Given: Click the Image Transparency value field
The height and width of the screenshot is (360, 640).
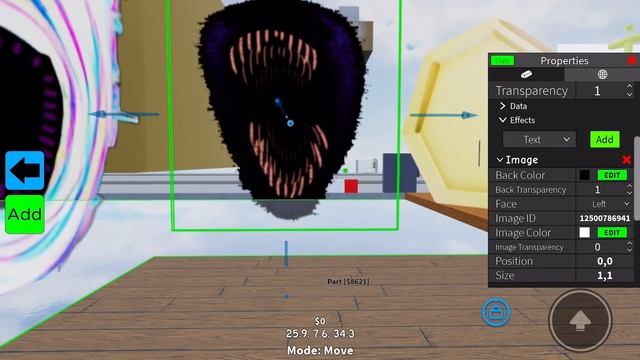Looking at the screenshot, I should (598, 247).
